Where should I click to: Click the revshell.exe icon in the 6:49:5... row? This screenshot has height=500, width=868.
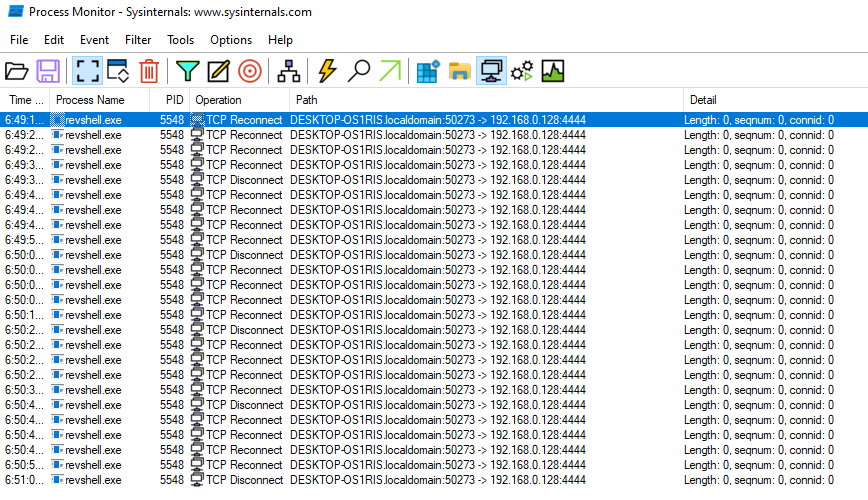pos(58,240)
